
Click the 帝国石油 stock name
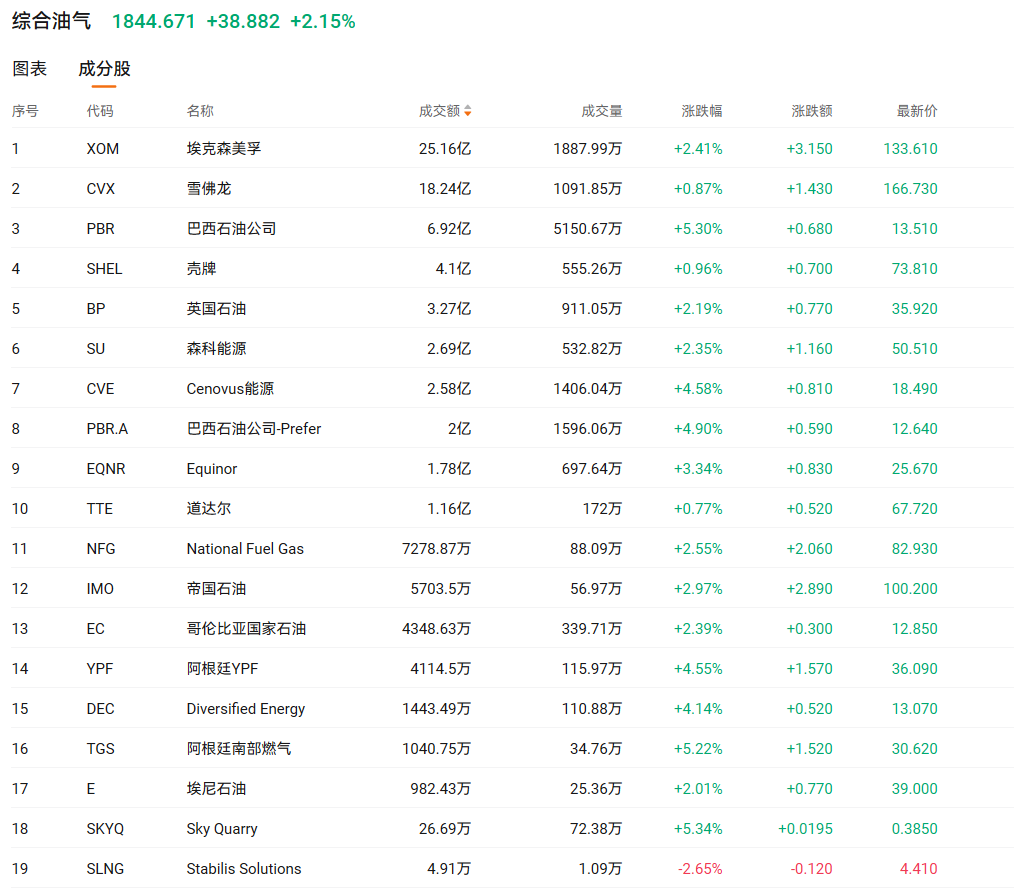click(x=216, y=589)
